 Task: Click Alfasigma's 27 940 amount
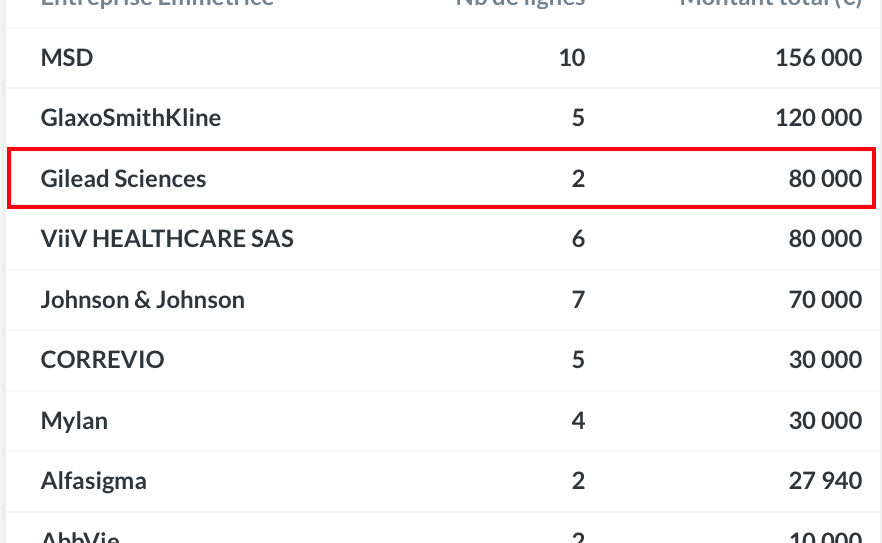click(825, 481)
